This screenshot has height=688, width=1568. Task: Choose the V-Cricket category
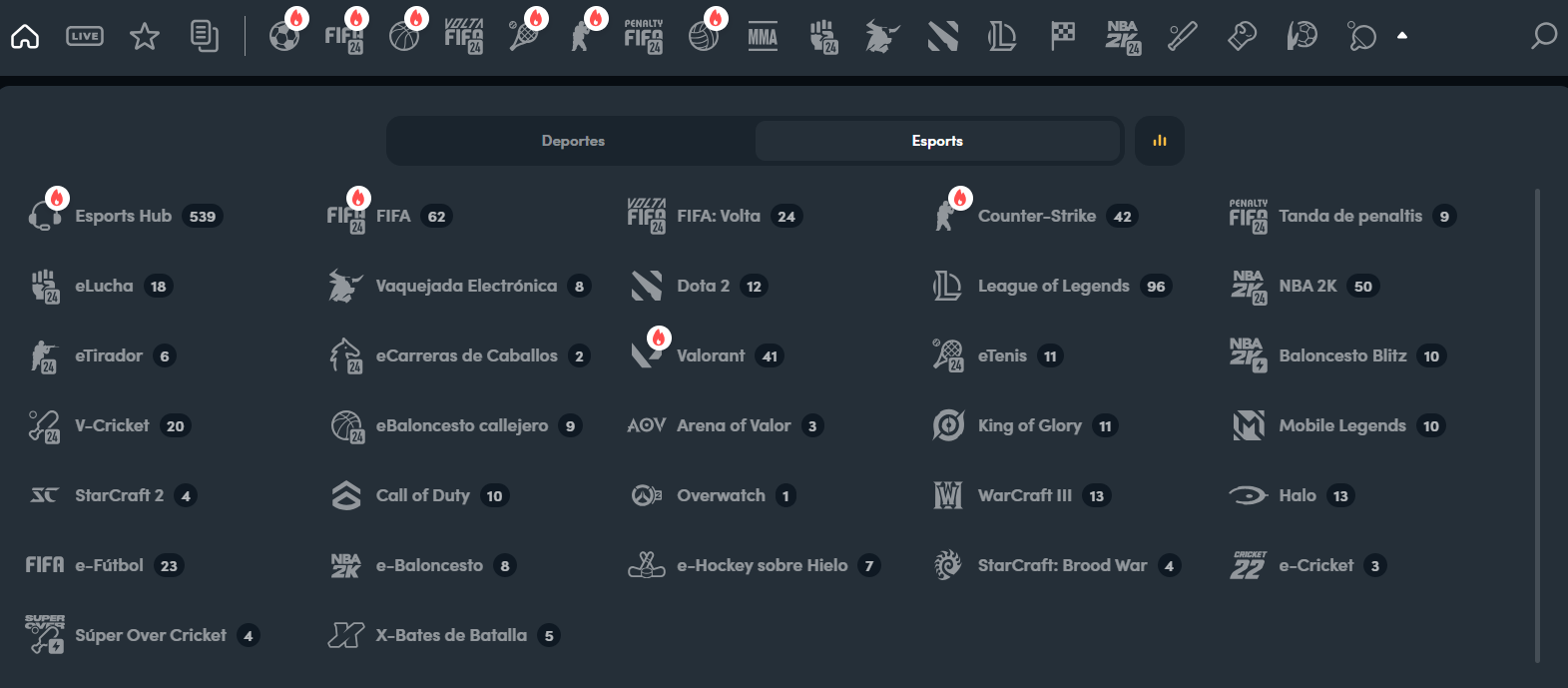(109, 425)
